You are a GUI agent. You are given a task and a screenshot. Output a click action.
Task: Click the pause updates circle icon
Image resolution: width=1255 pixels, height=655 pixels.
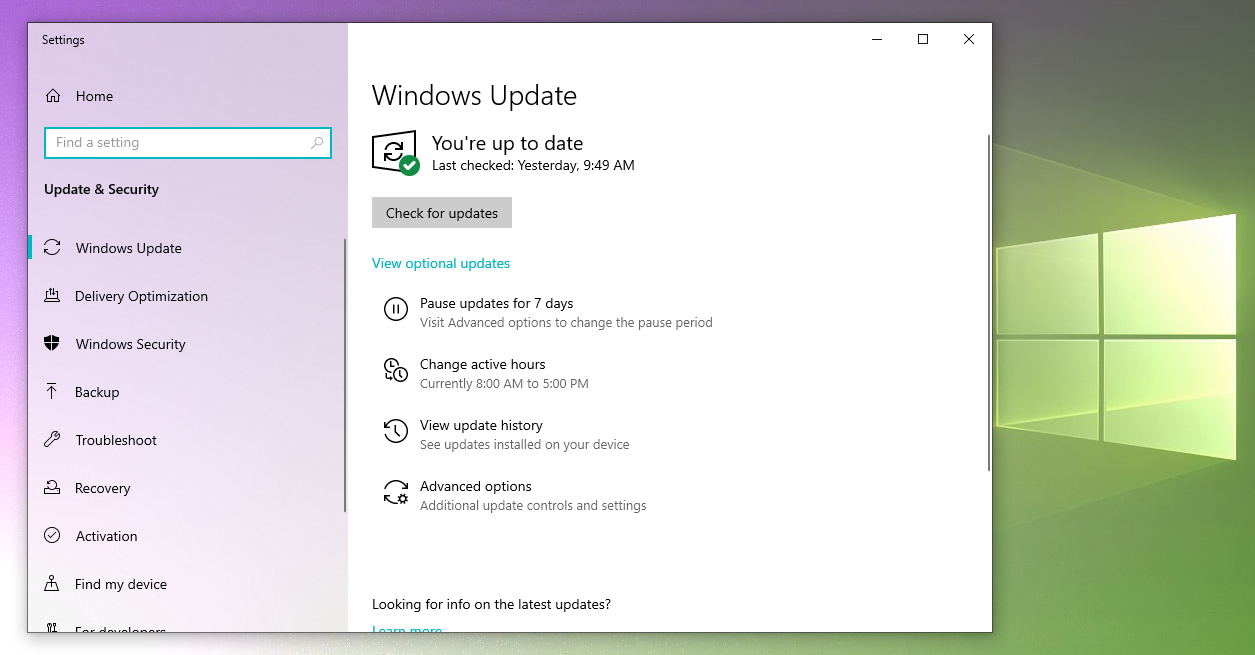(396, 310)
